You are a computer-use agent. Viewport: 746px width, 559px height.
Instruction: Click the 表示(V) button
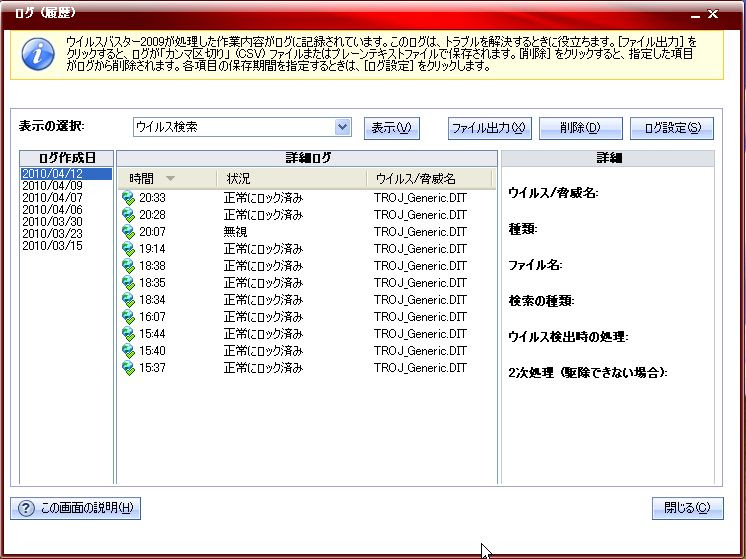tap(392, 128)
